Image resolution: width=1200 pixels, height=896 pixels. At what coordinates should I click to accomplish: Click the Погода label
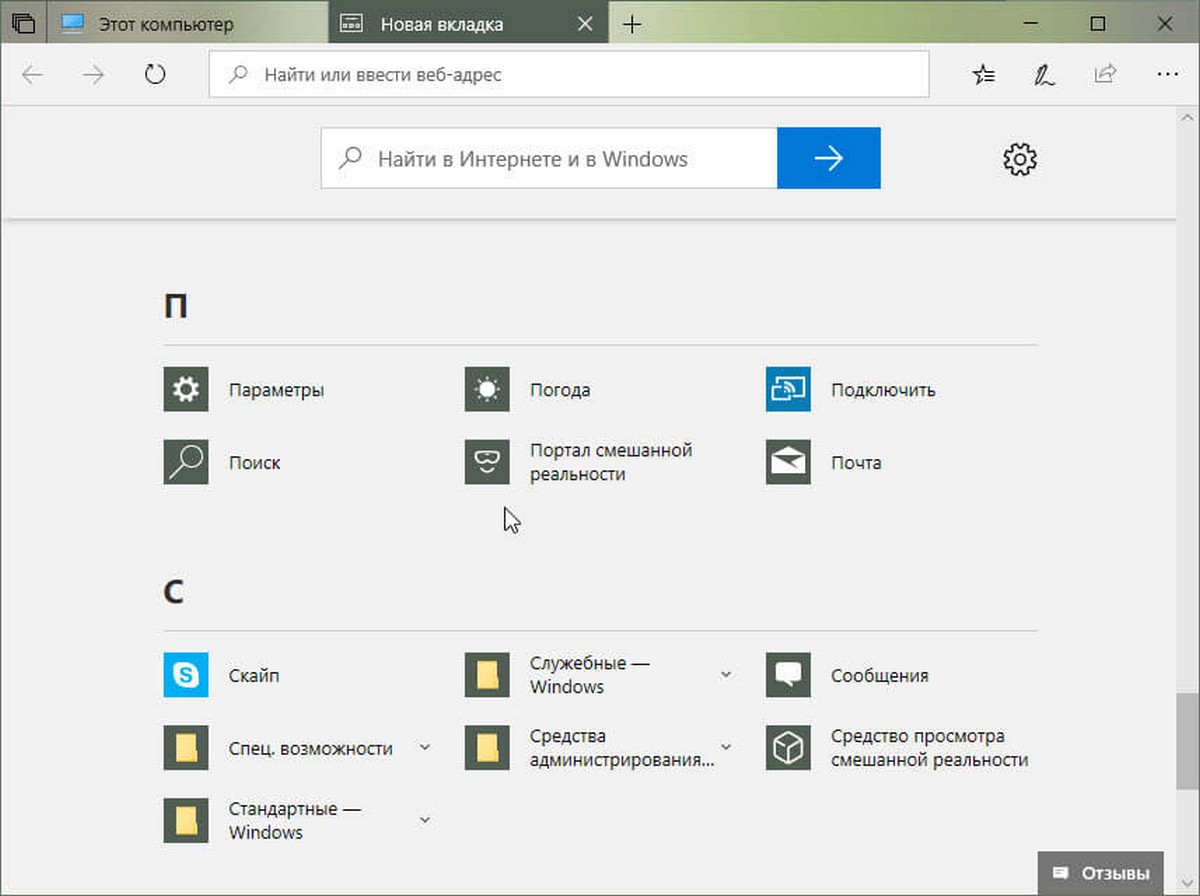point(560,390)
